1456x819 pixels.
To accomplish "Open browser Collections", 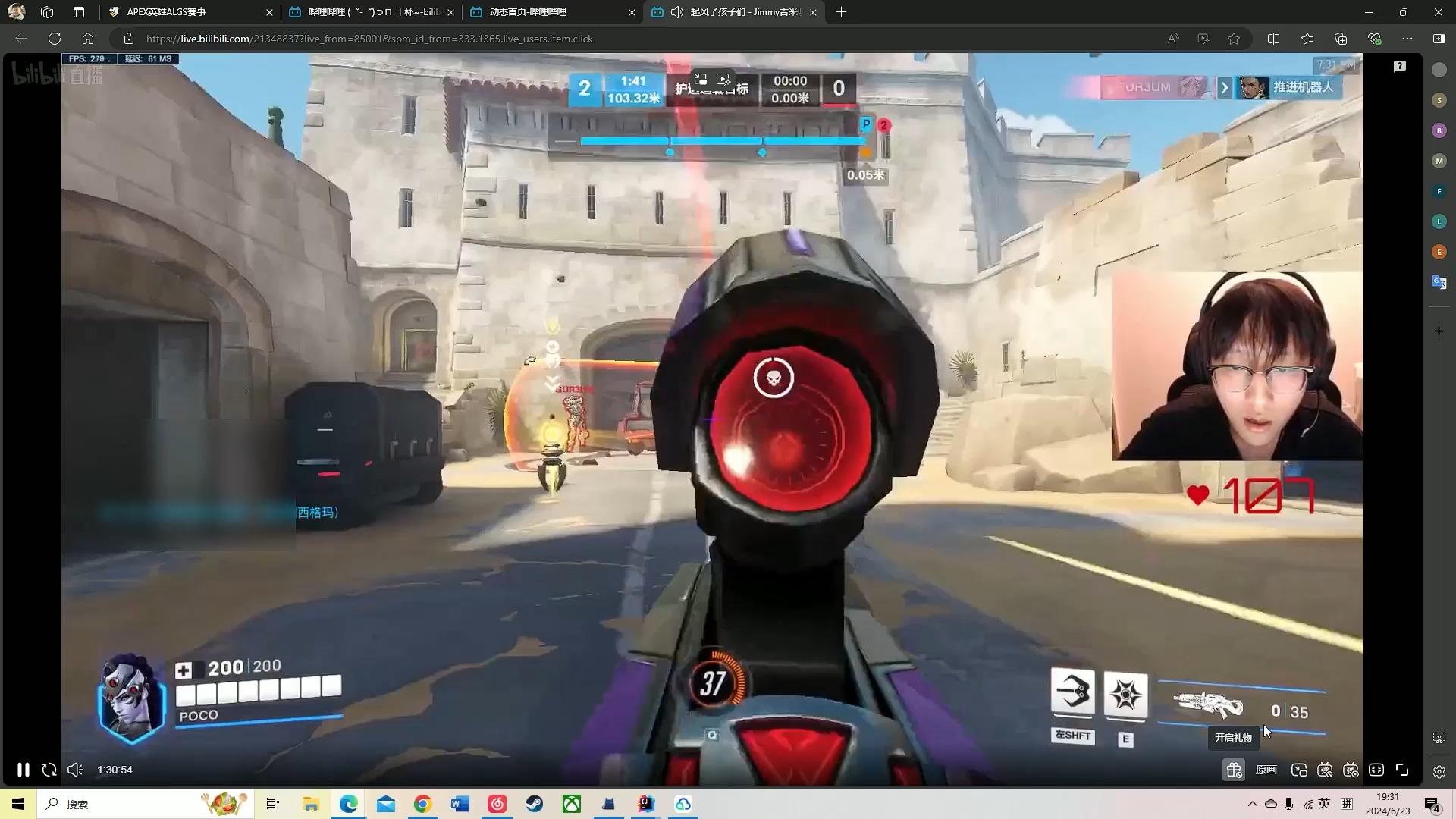I will (1341, 39).
